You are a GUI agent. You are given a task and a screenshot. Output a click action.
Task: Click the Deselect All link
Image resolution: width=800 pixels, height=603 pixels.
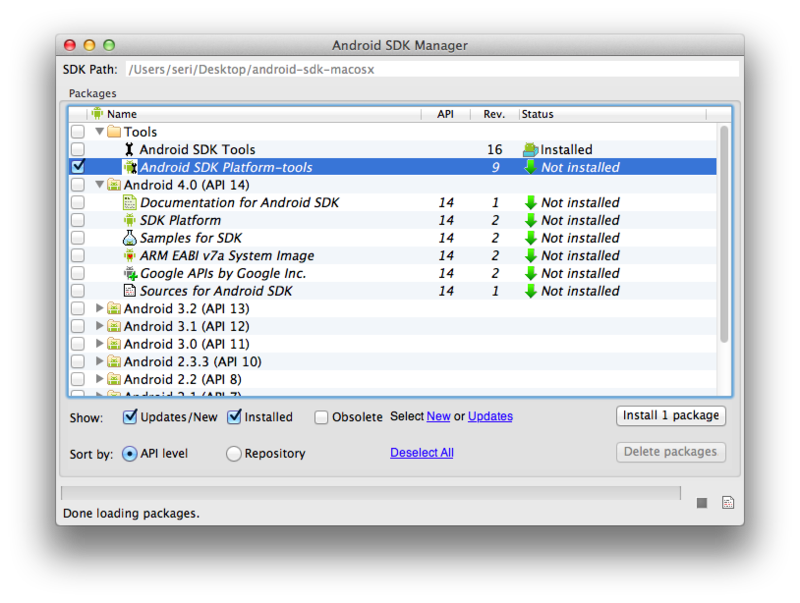422,453
